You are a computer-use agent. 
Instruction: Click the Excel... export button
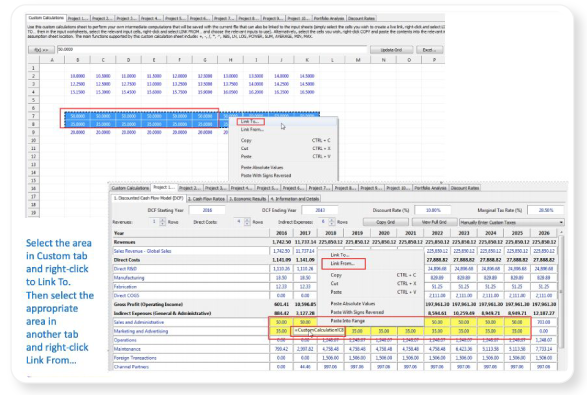tap(429, 50)
